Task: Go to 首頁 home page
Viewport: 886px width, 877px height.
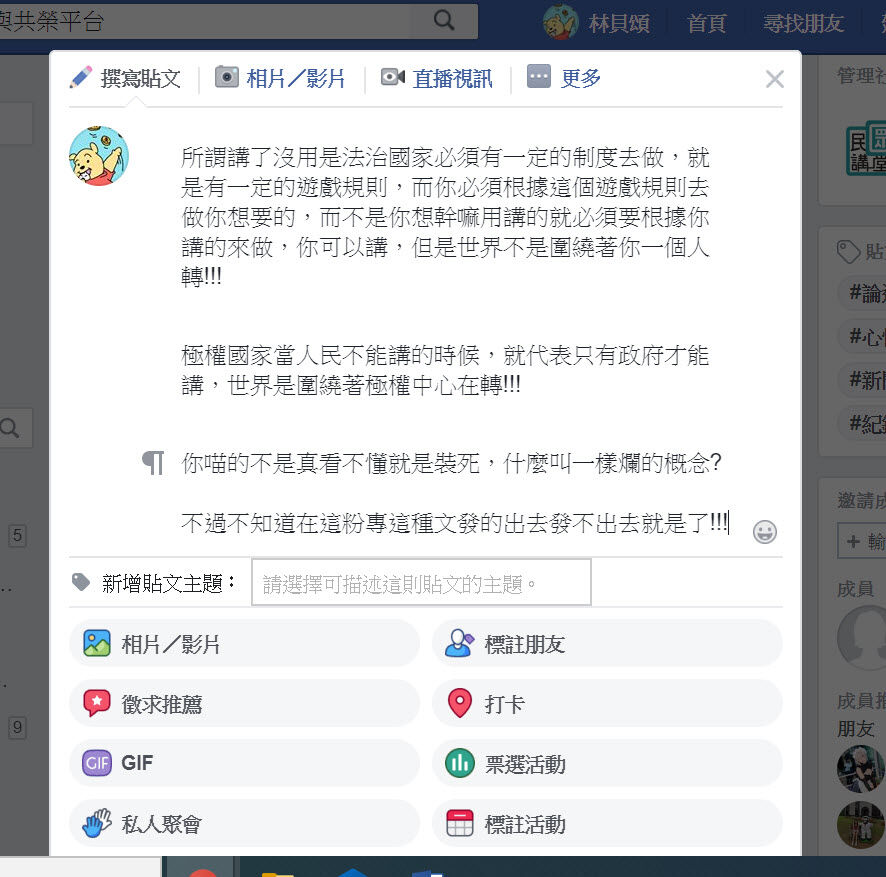Action: [x=706, y=23]
